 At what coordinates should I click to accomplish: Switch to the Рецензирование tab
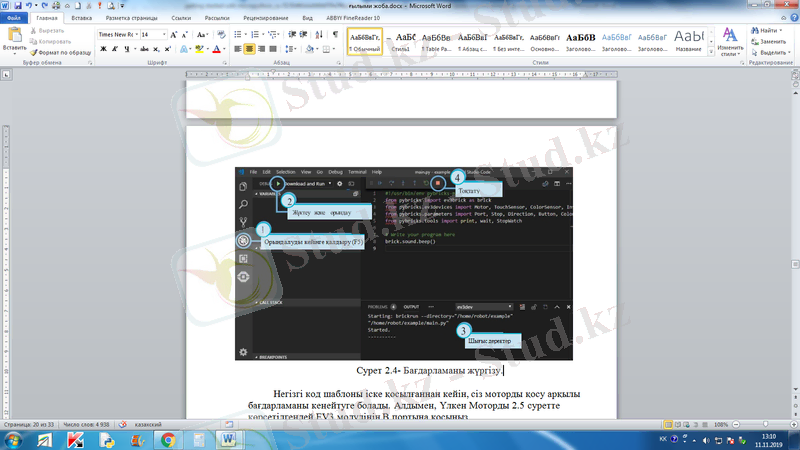click(x=266, y=18)
